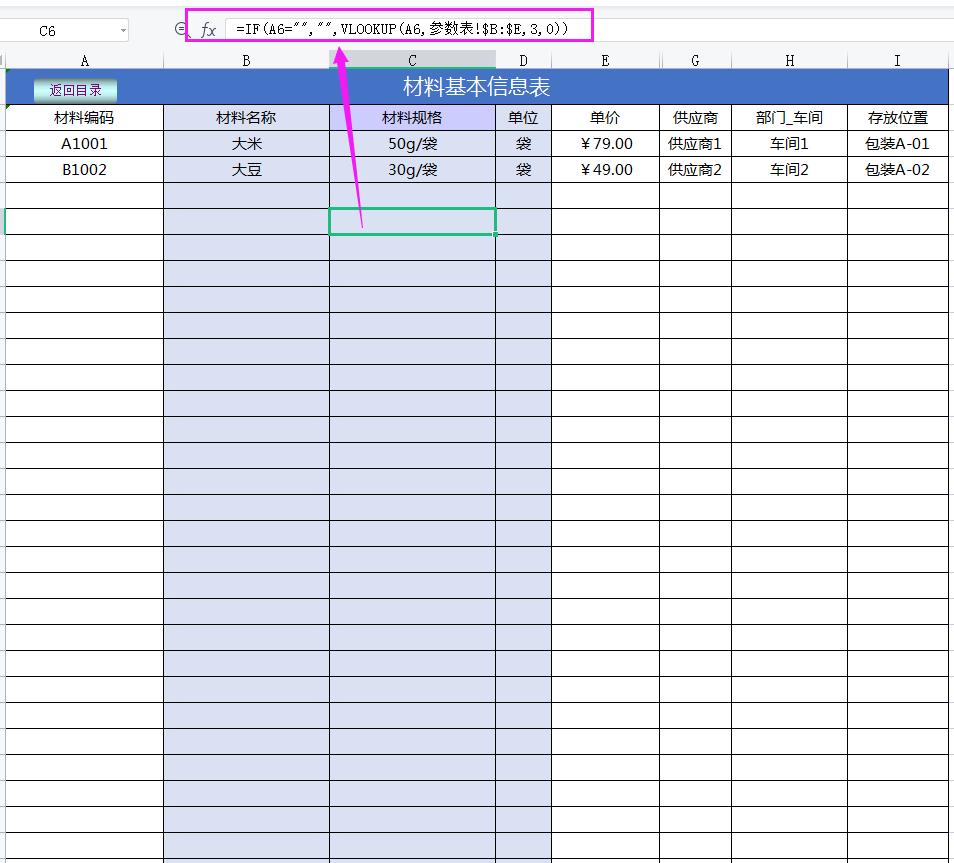
Task: Click the zoom magnifier icon beside fx
Action: [x=180, y=29]
